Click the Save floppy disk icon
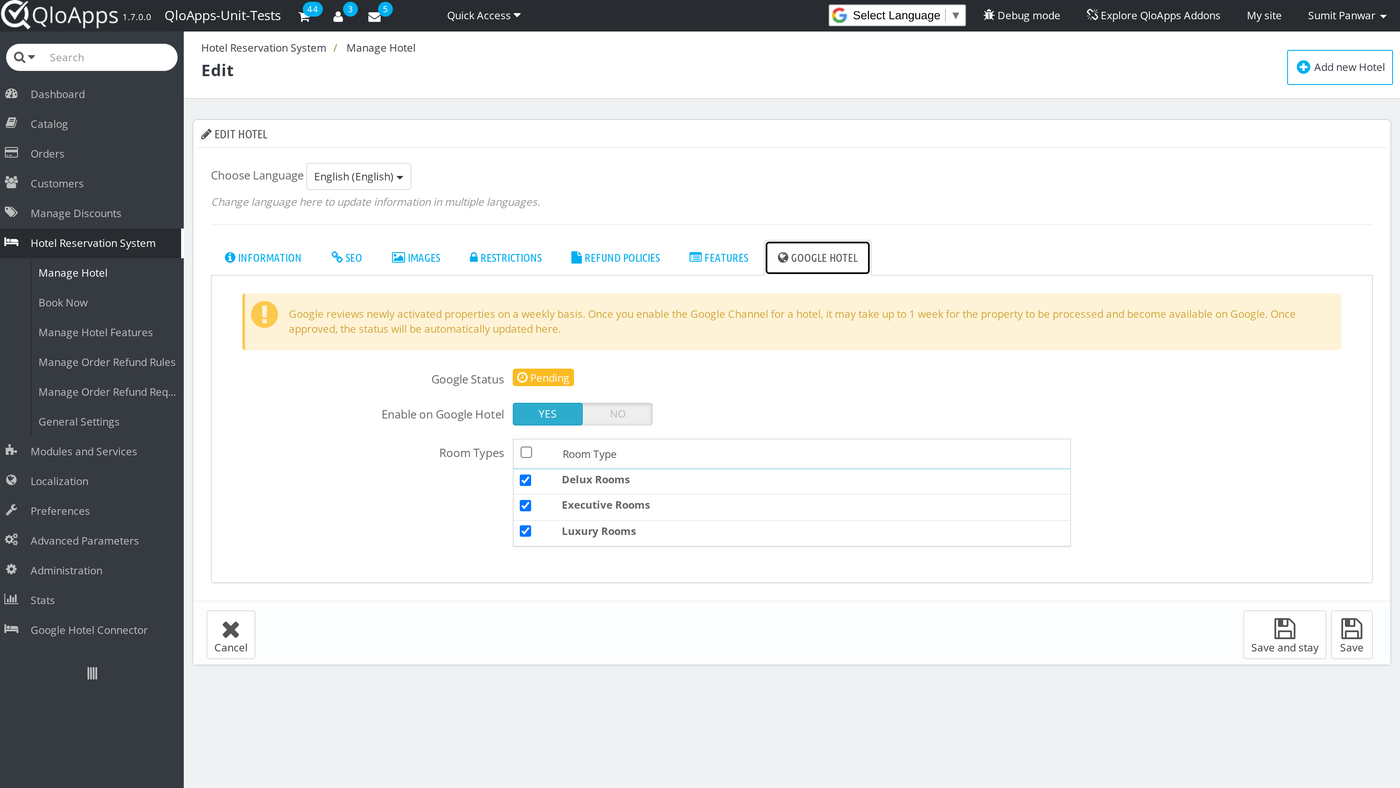The width and height of the screenshot is (1400, 788). click(1352, 628)
